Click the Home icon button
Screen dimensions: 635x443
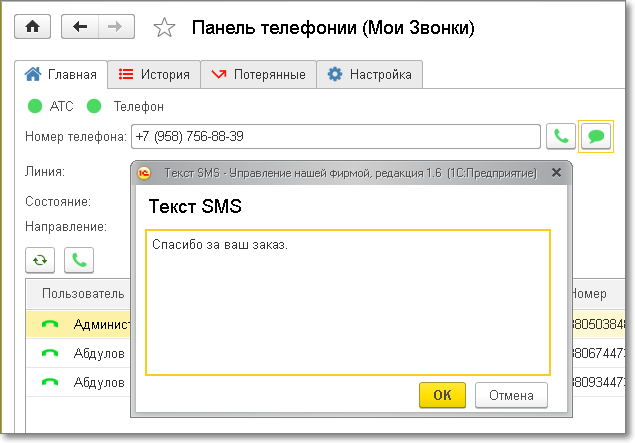click(31, 27)
